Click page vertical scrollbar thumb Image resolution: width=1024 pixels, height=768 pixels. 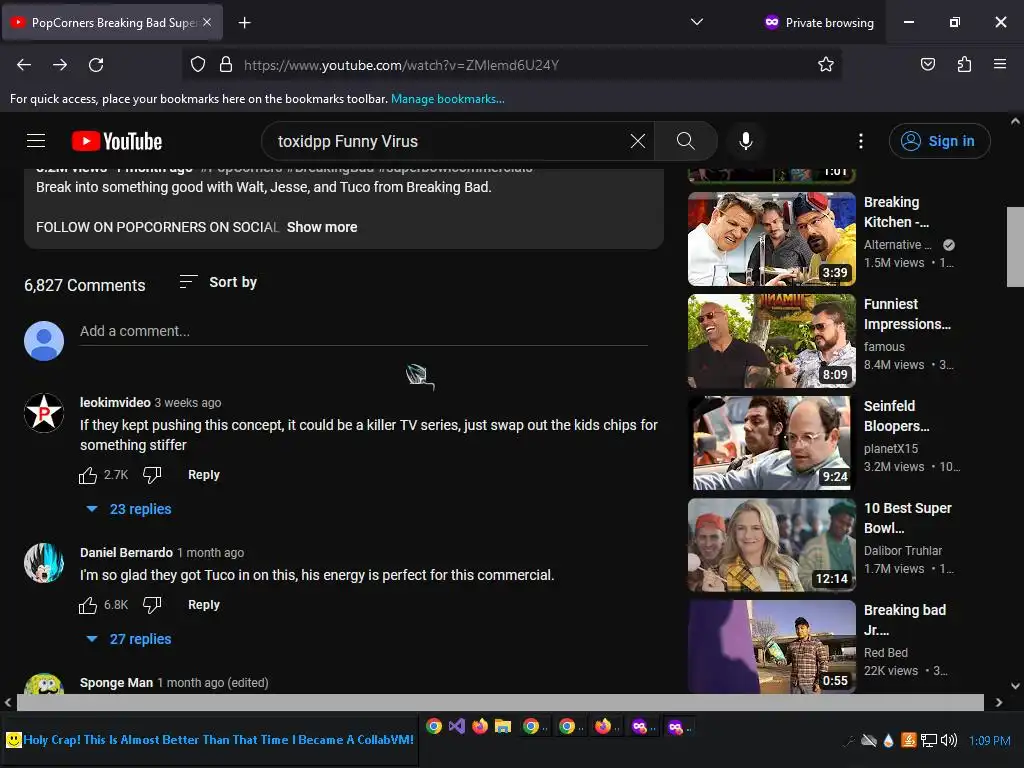click(x=1015, y=247)
